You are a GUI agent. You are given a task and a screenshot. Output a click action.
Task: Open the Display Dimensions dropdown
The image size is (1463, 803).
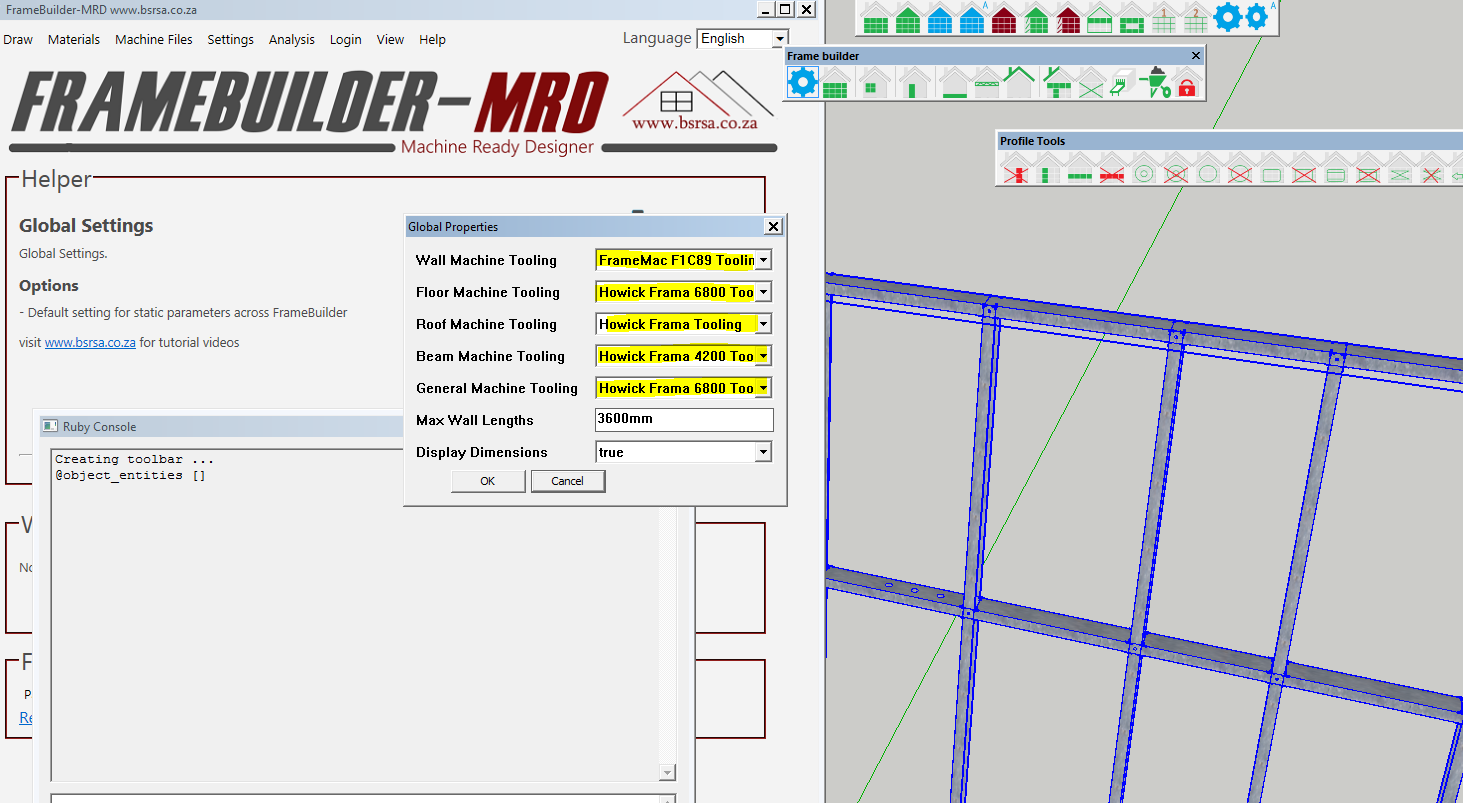point(763,452)
